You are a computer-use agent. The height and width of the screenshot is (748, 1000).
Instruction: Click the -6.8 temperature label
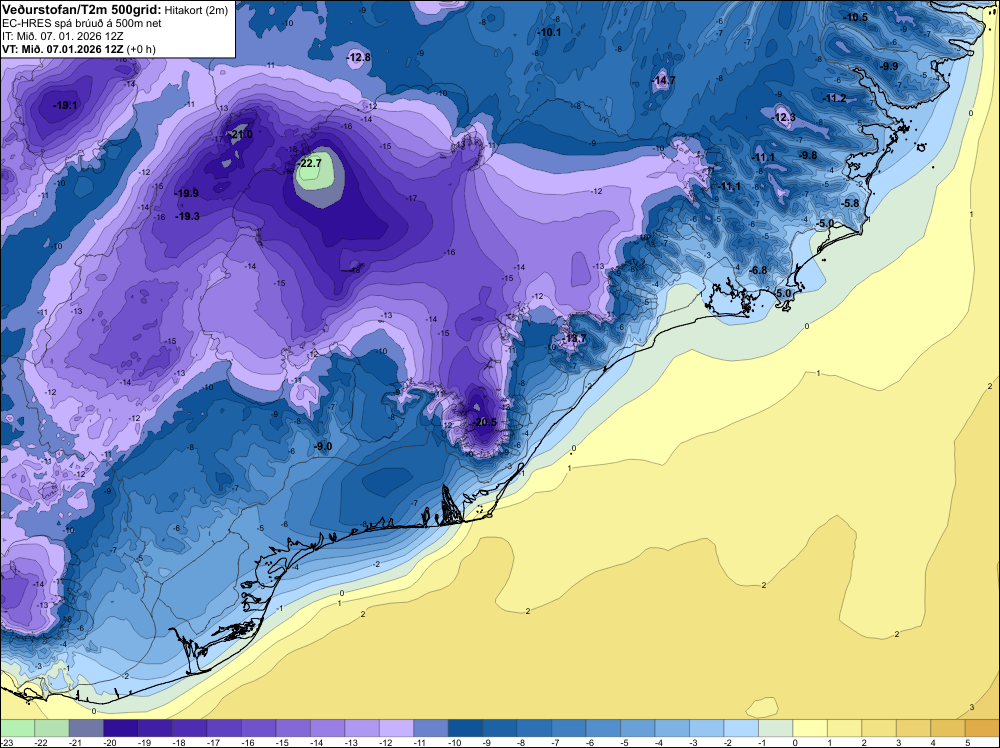pyautogui.click(x=758, y=270)
